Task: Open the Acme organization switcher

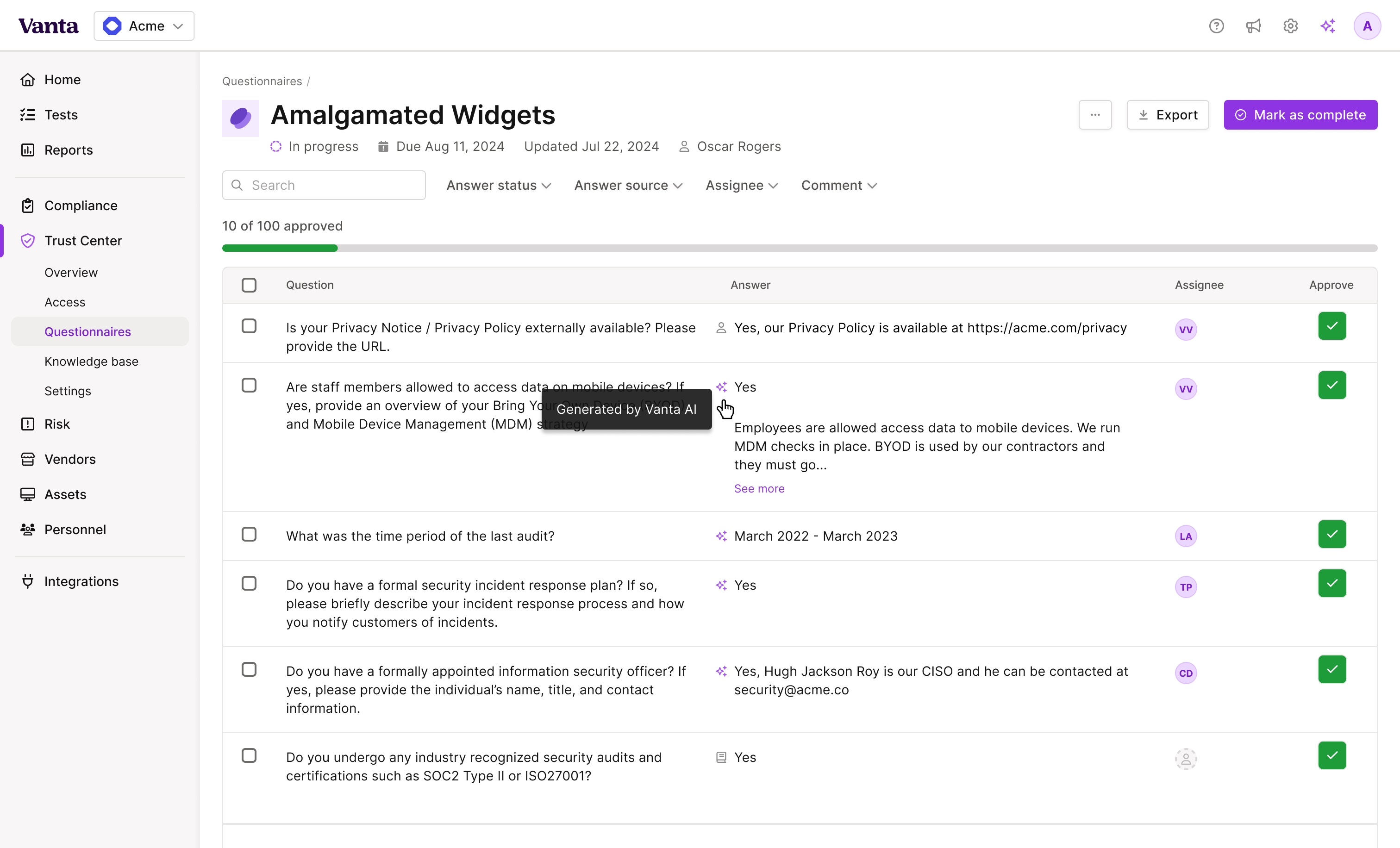Action: coord(144,26)
